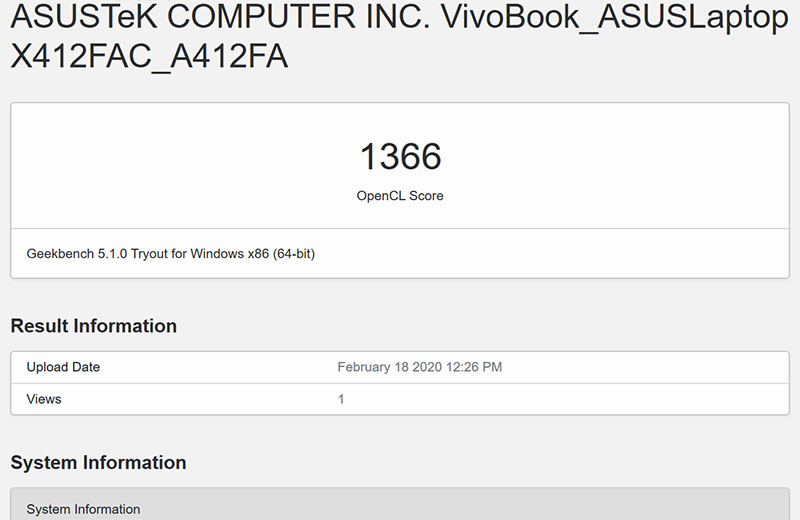Screen dimensions: 800x520
Task: Click the Upload Date row label
Action: (x=63, y=367)
